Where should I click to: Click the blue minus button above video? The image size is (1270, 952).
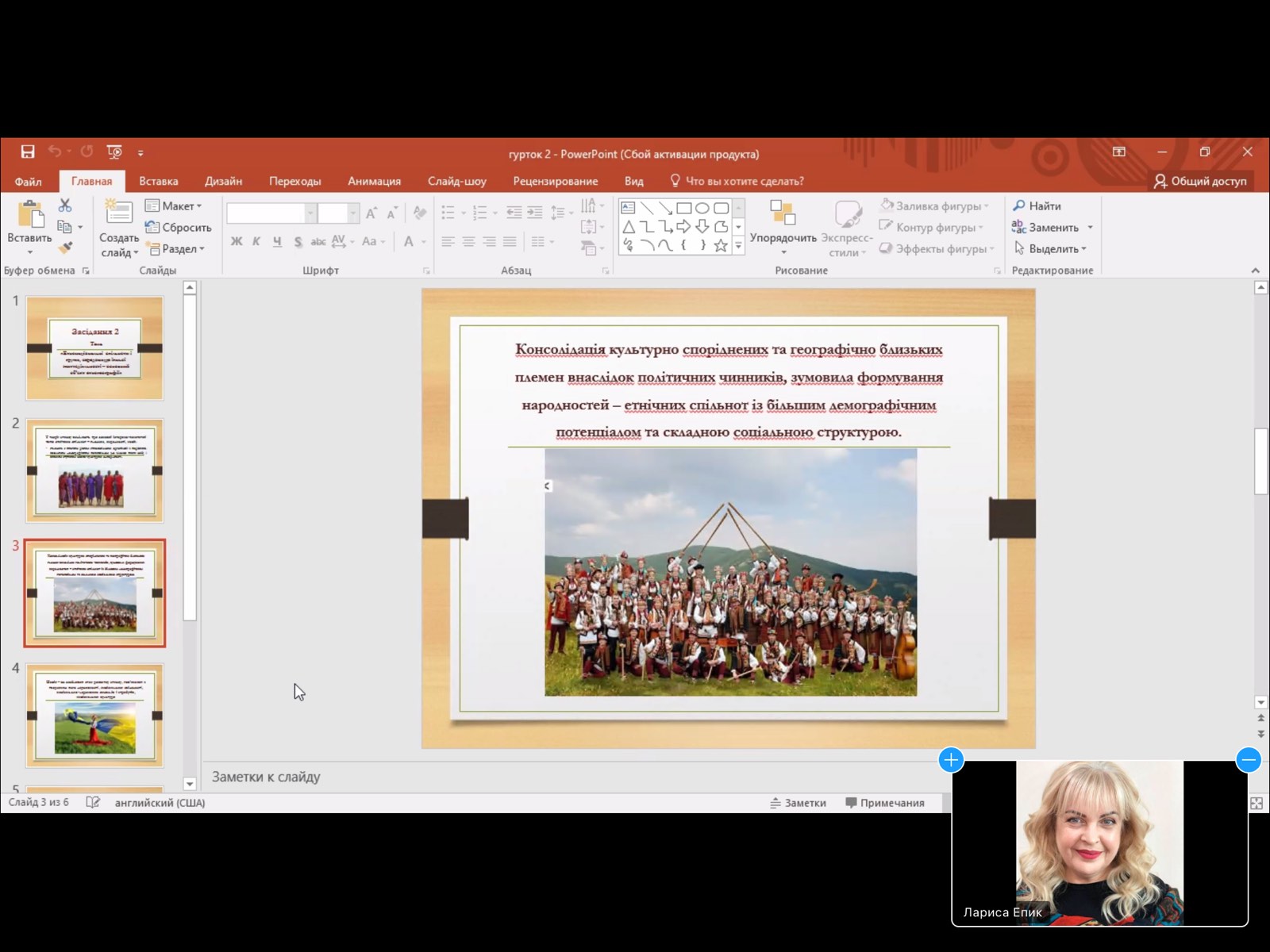1248,760
